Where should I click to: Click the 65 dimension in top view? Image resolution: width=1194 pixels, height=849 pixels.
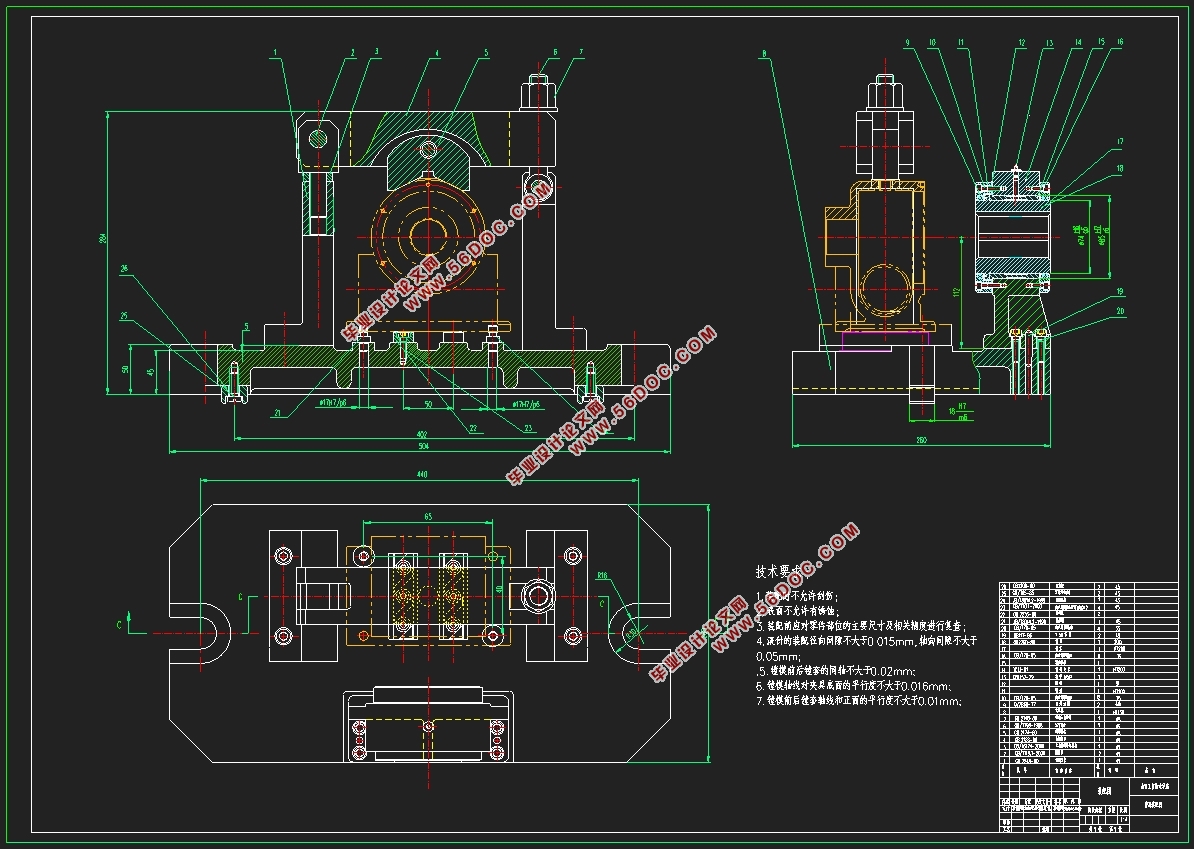pos(428,516)
